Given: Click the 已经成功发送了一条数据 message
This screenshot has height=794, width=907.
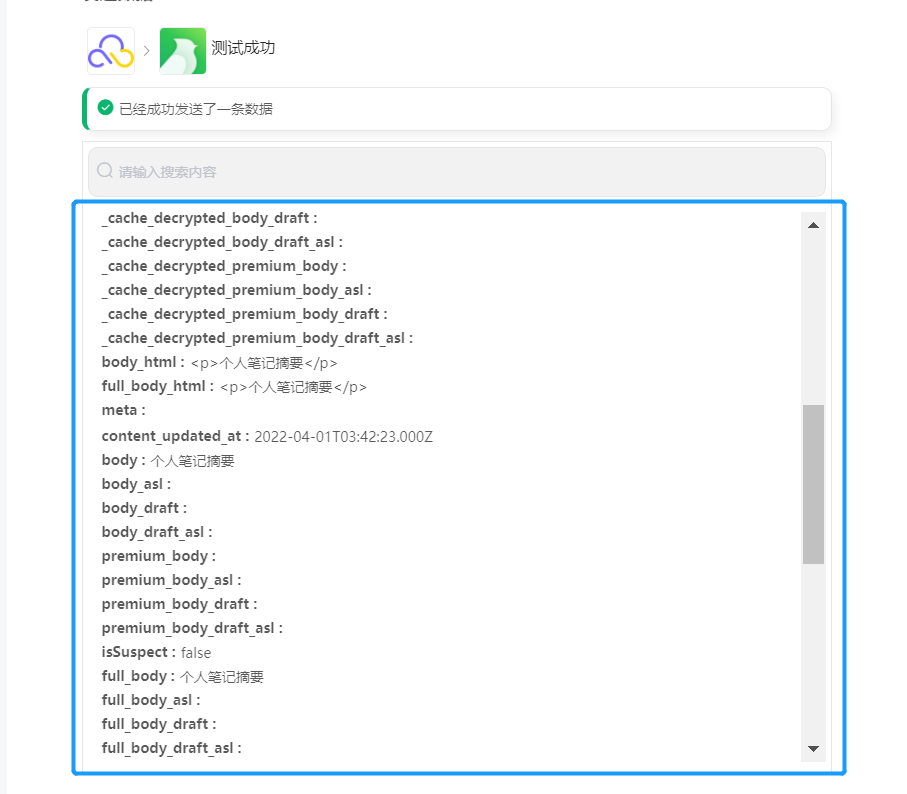Looking at the screenshot, I should coord(196,109).
